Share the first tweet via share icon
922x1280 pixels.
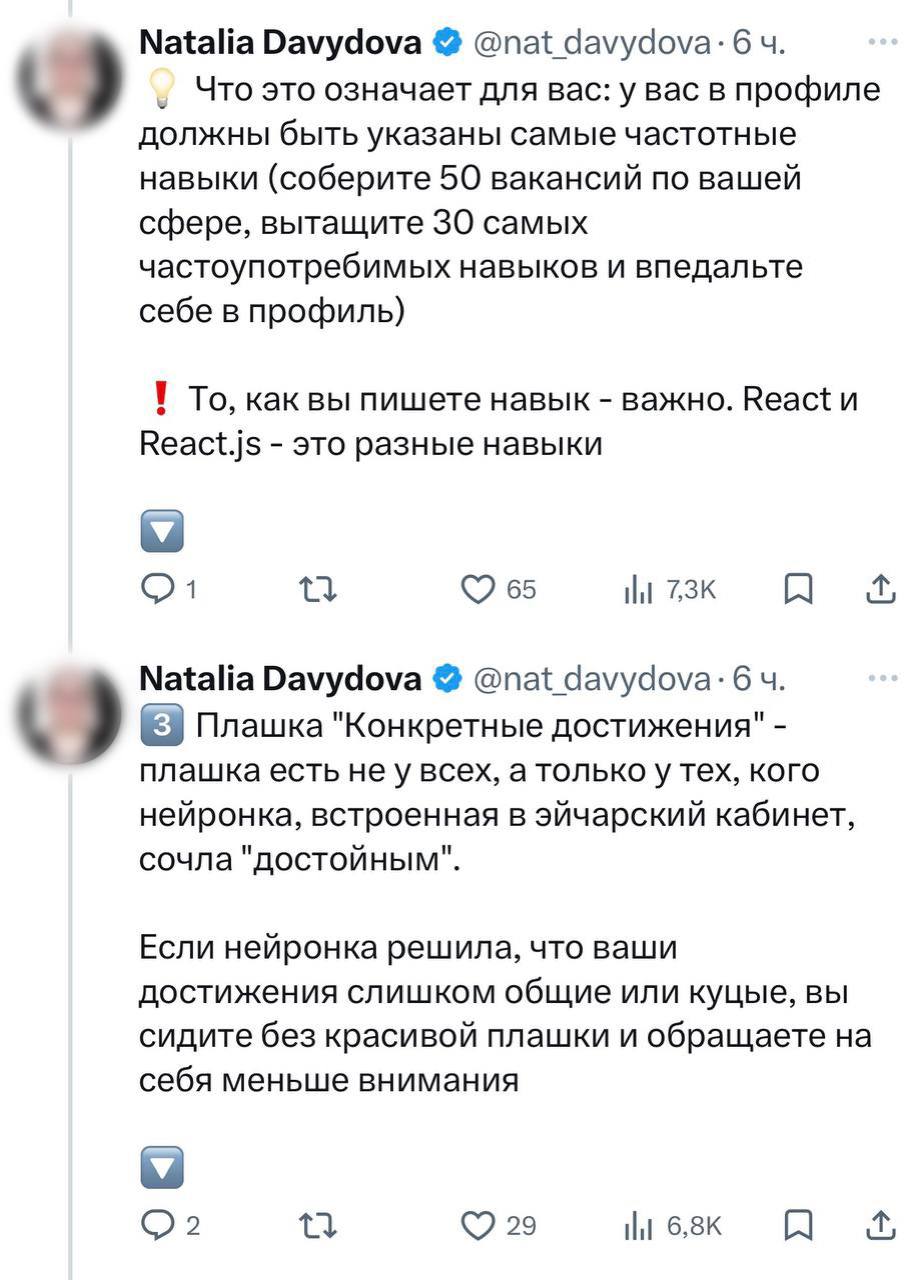(x=879, y=591)
